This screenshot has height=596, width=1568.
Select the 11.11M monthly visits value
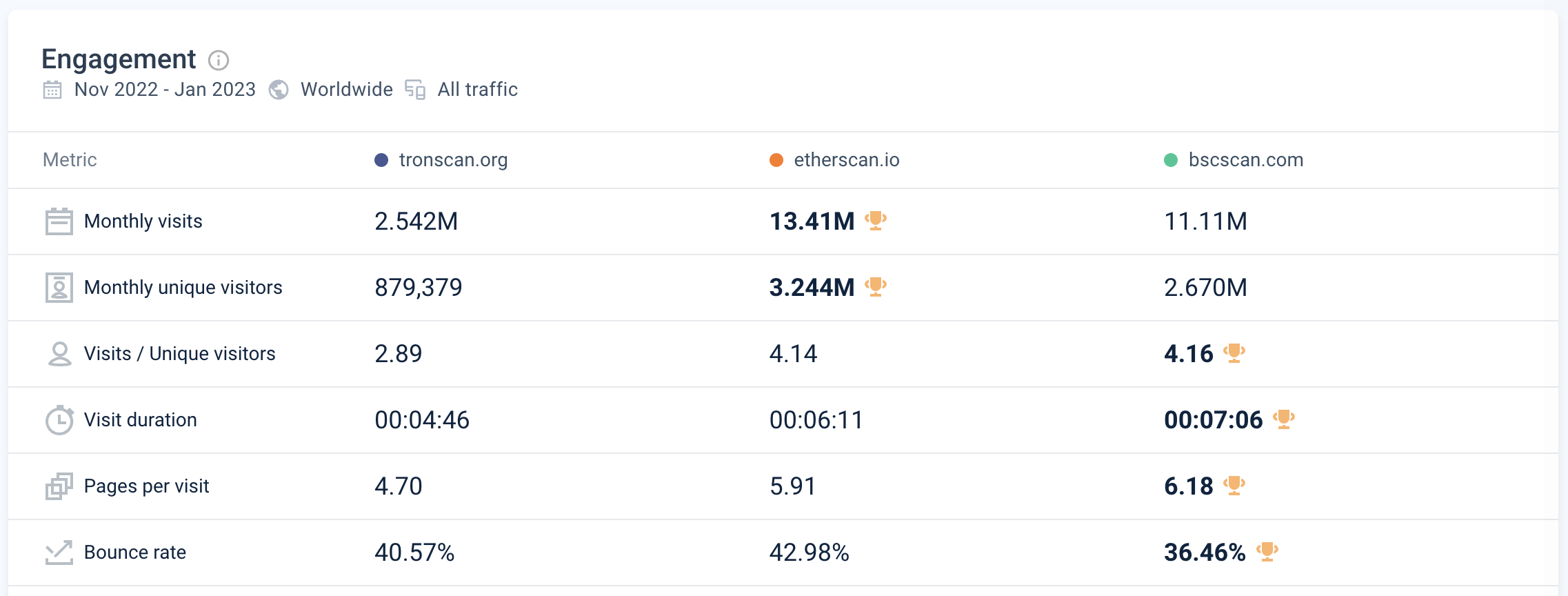1206,221
